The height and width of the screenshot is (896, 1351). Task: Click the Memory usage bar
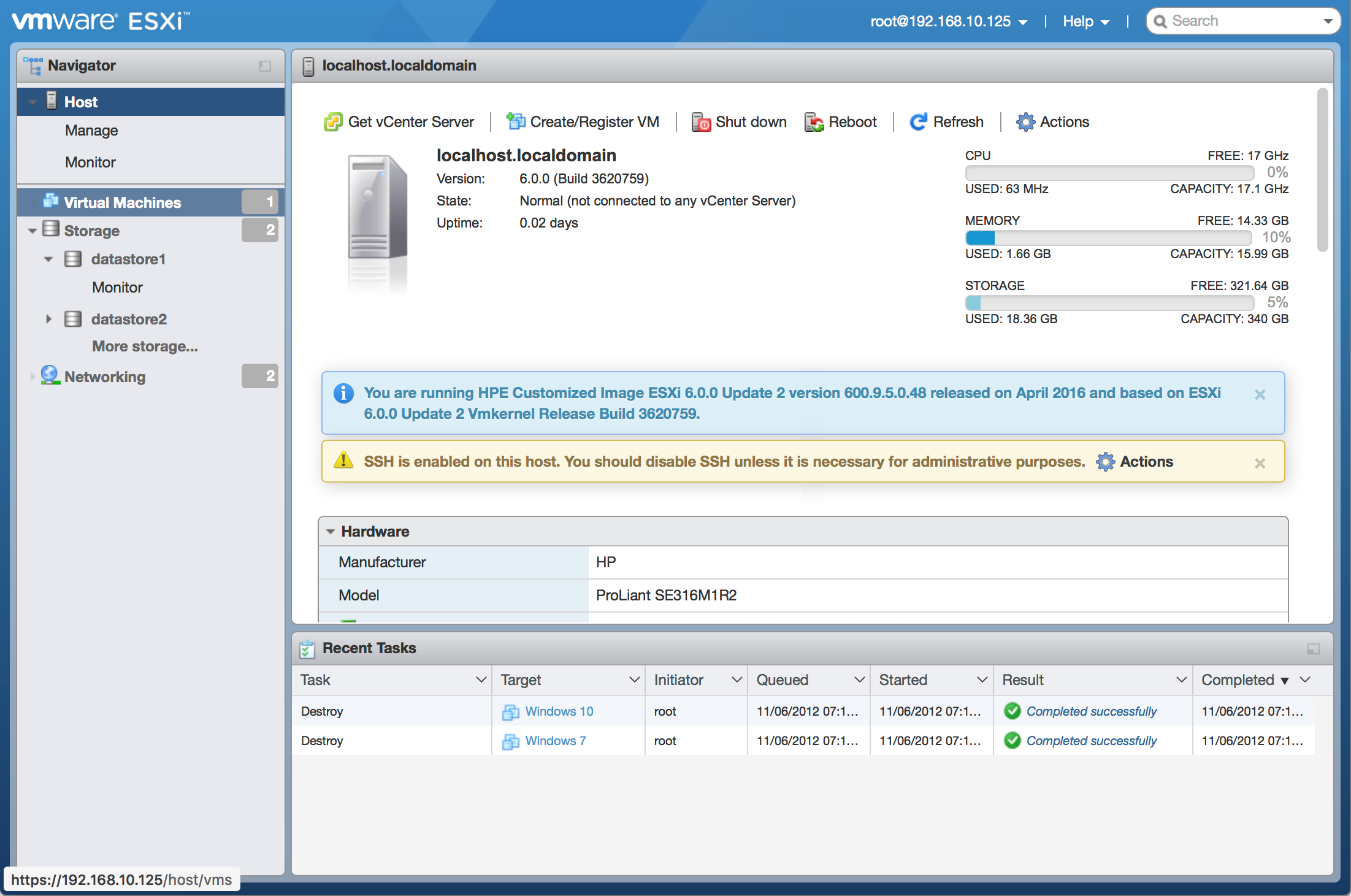pyautogui.click(x=1109, y=237)
